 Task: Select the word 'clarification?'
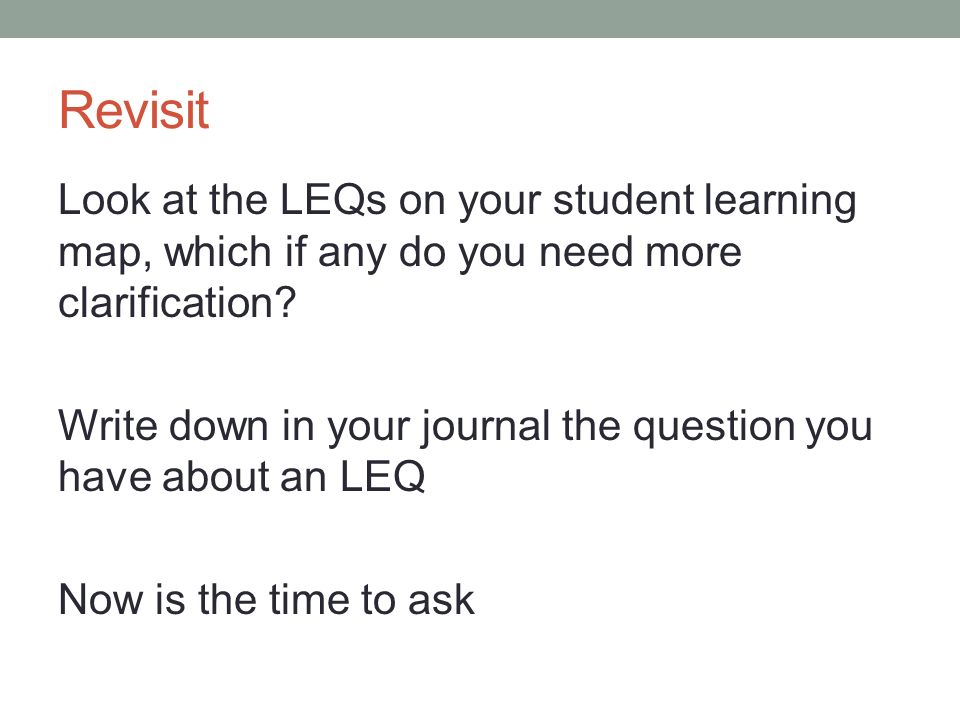click(177, 302)
